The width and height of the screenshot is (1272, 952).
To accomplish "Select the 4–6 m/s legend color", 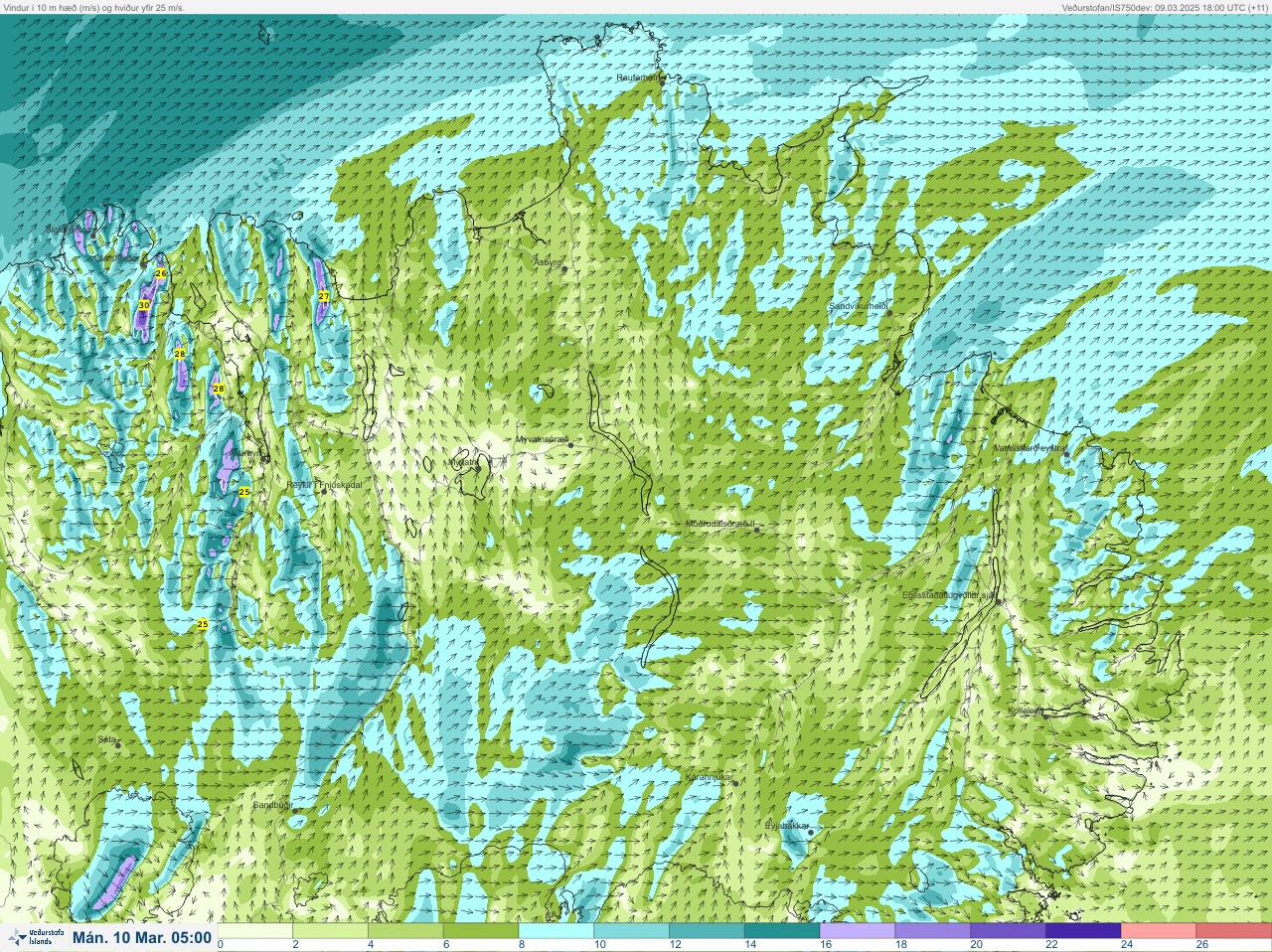I will [x=406, y=931].
